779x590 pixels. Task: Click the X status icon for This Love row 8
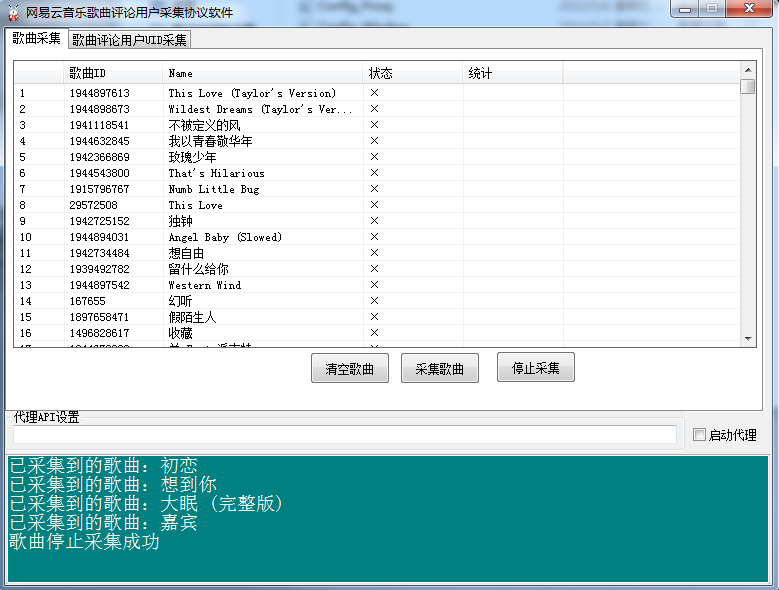coord(374,205)
